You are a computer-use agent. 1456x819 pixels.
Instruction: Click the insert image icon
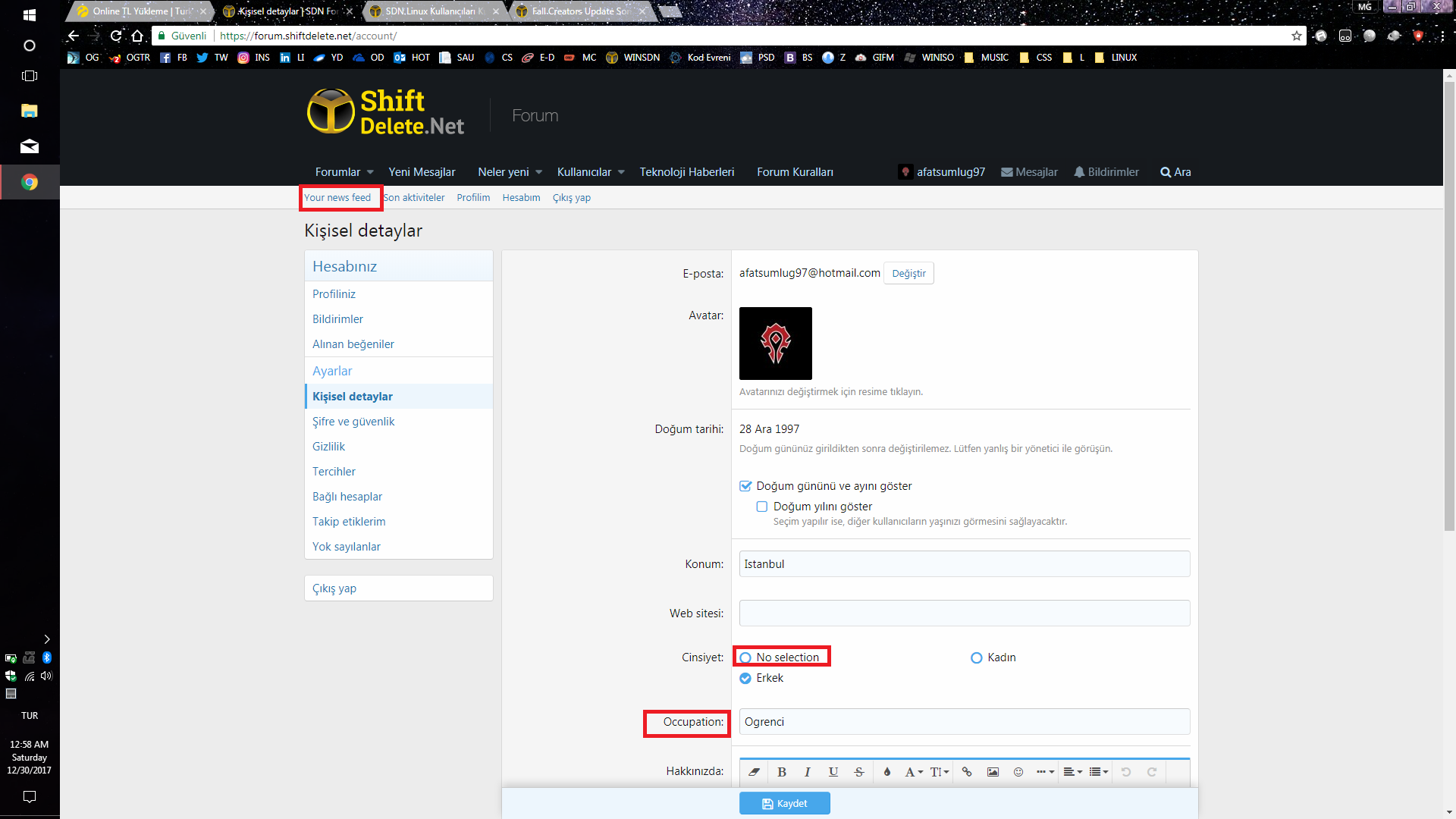pos(993,772)
